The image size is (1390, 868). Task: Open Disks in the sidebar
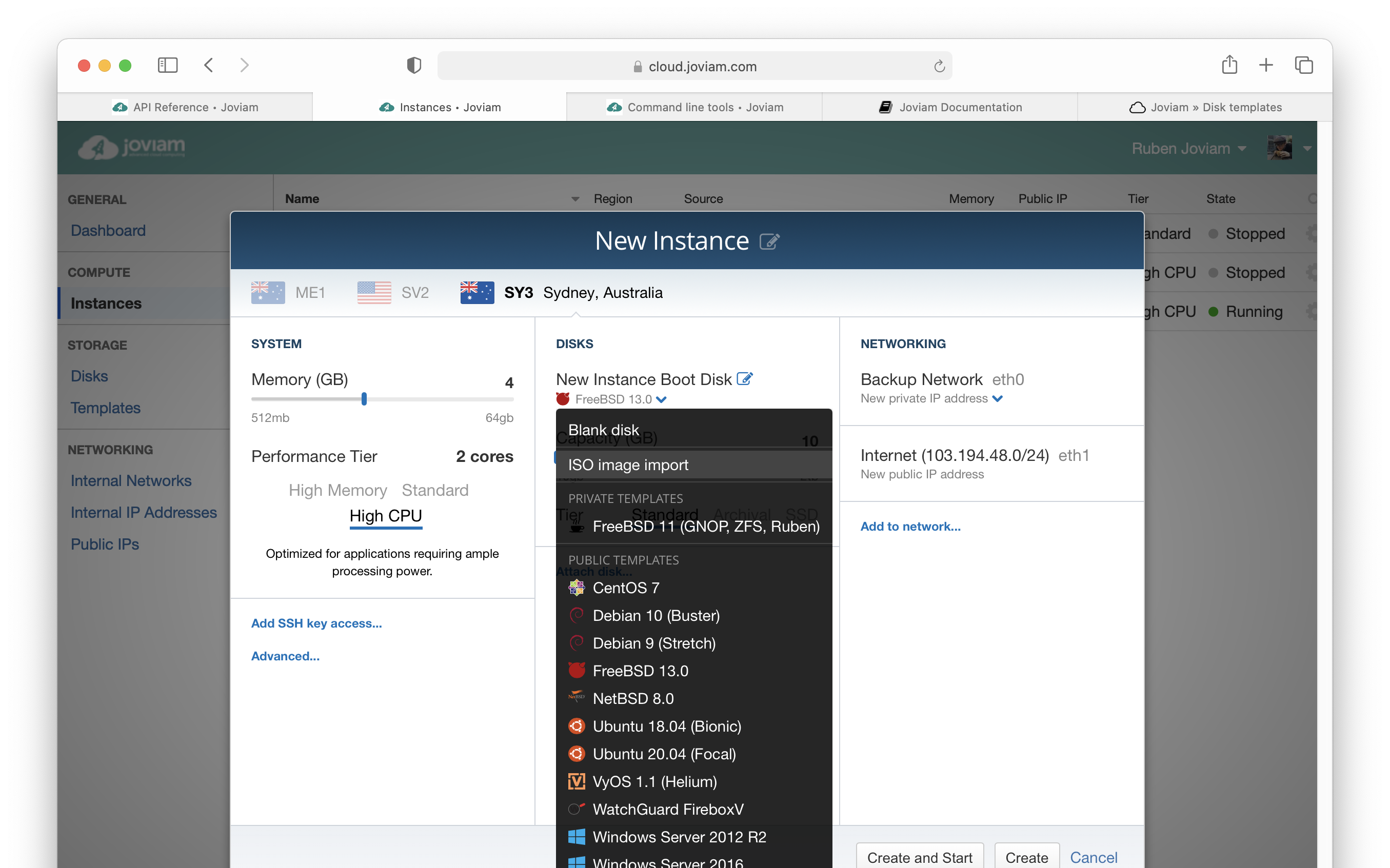[89, 376]
